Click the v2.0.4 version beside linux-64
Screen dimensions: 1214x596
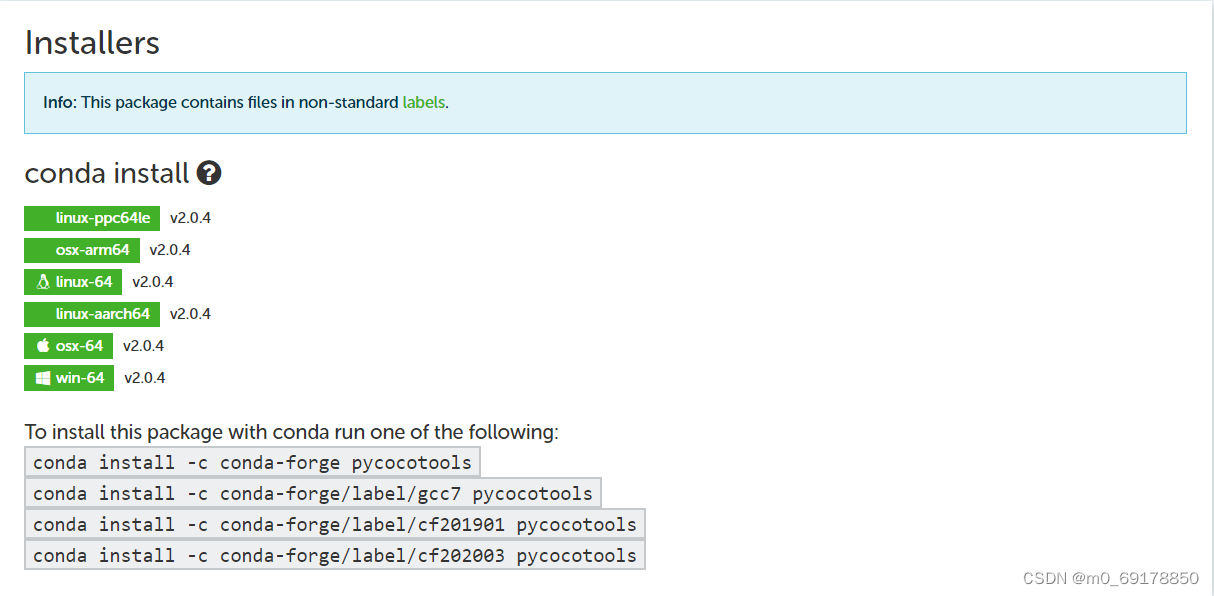(152, 282)
